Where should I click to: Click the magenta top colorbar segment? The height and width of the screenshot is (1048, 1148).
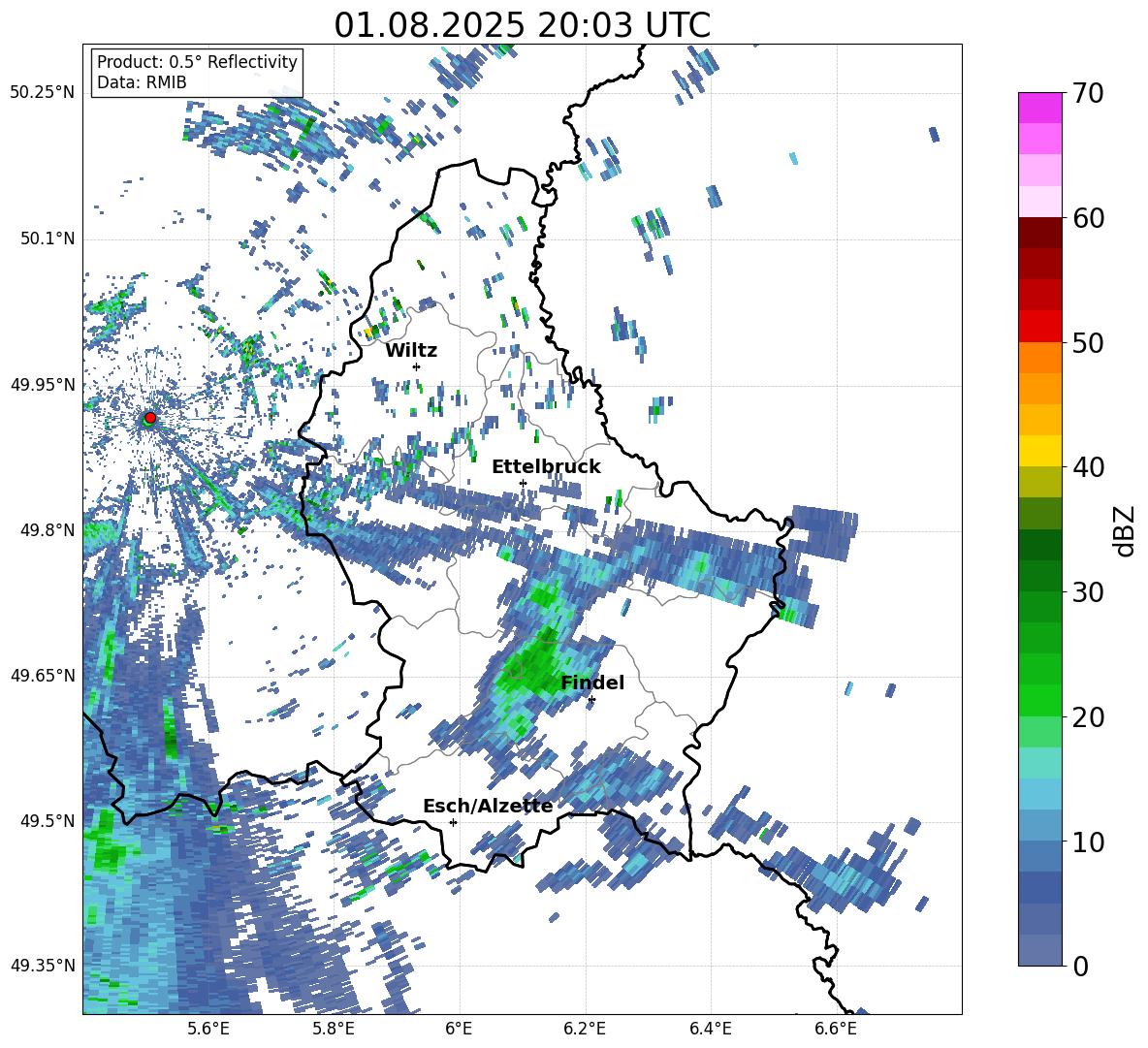point(1039,108)
